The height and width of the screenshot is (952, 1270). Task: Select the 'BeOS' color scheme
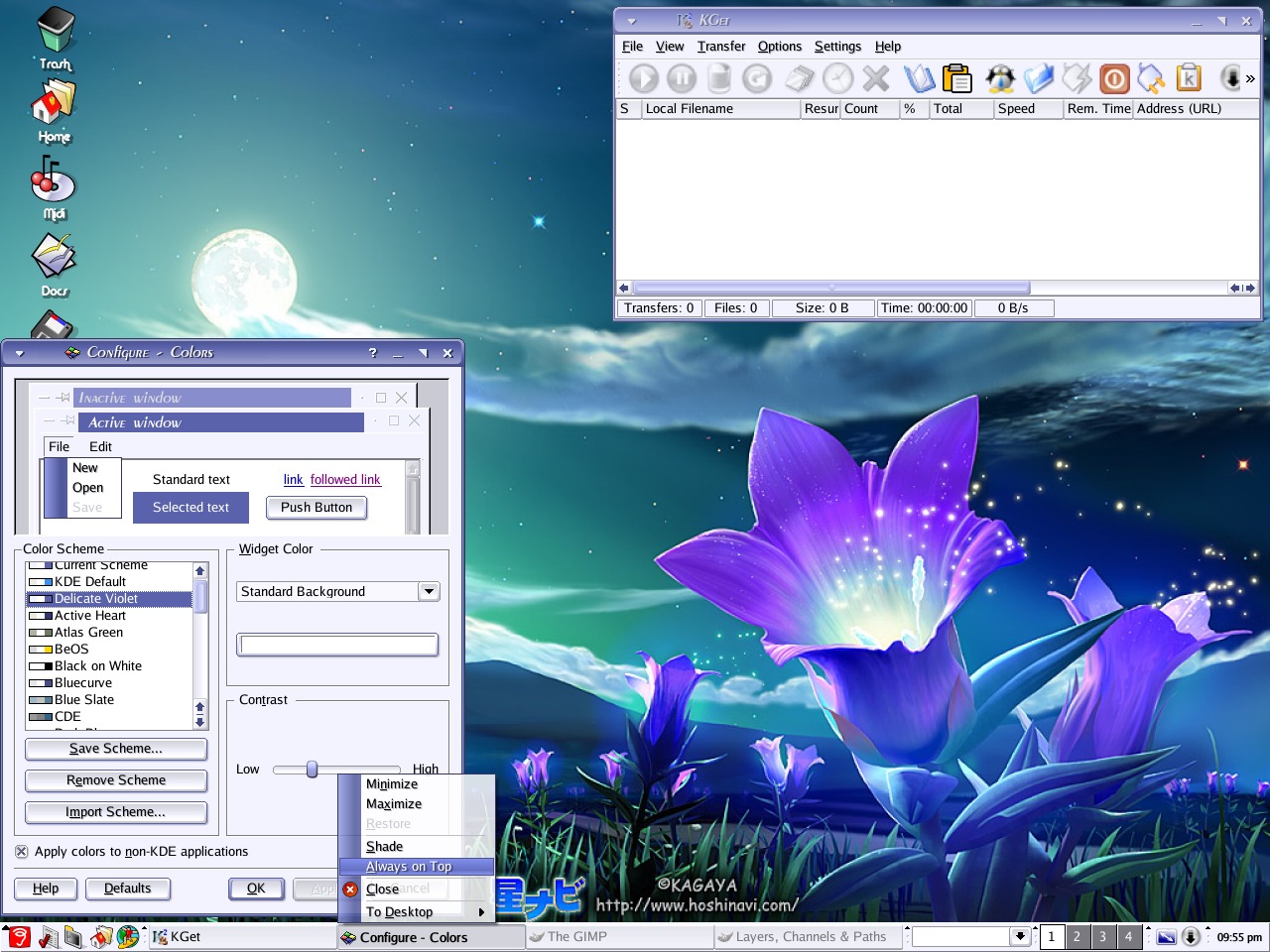point(108,650)
